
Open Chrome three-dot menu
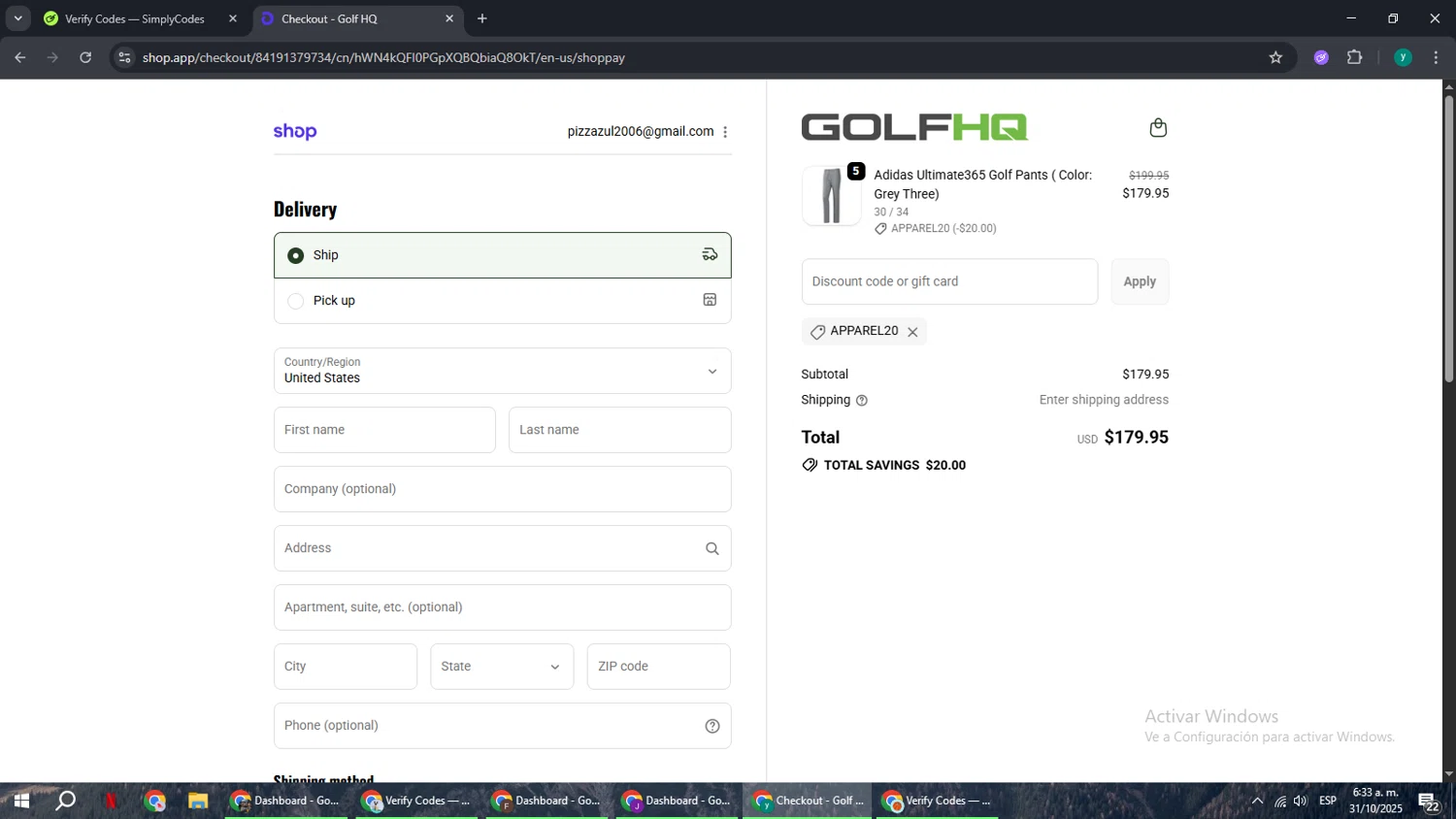[x=1436, y=57]
